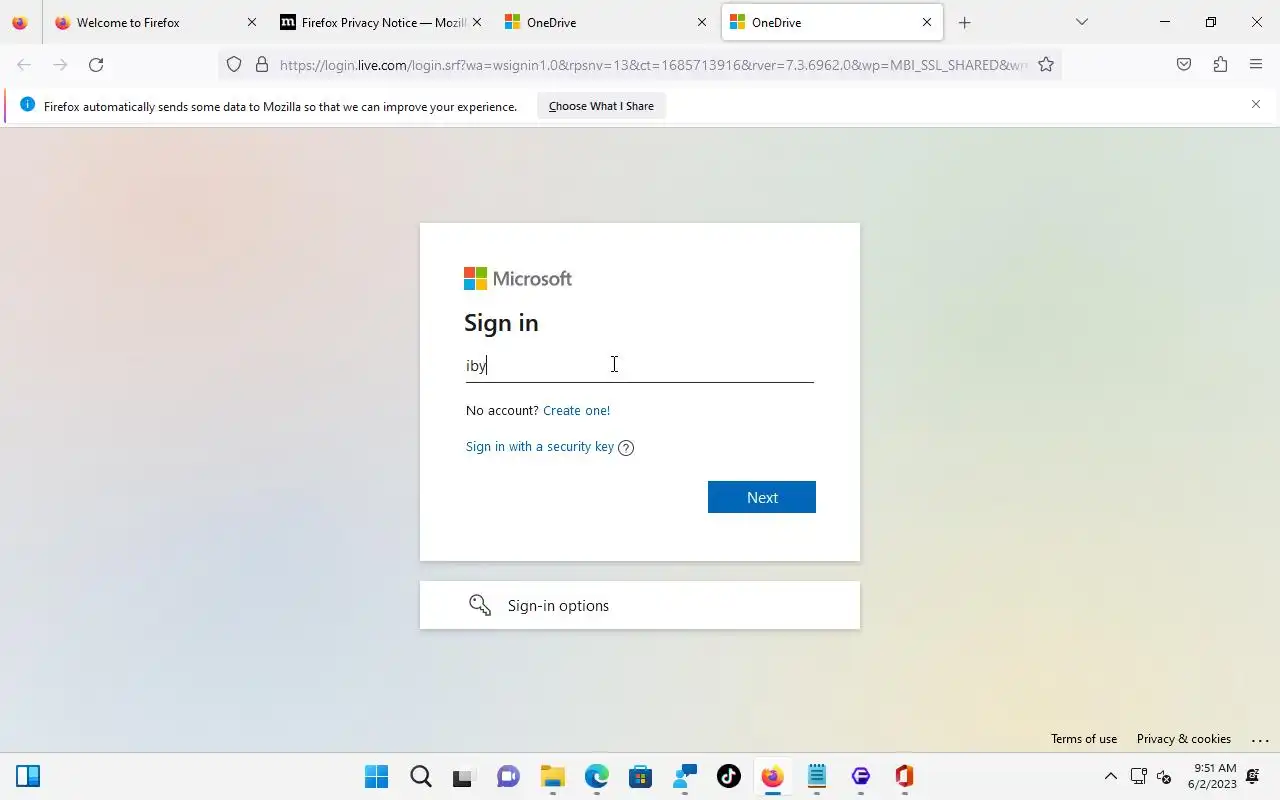The height and width of the screenshot is (800, 1280).
Task: Open File Explorer from taskbar
Action: [x=553, y=777]
